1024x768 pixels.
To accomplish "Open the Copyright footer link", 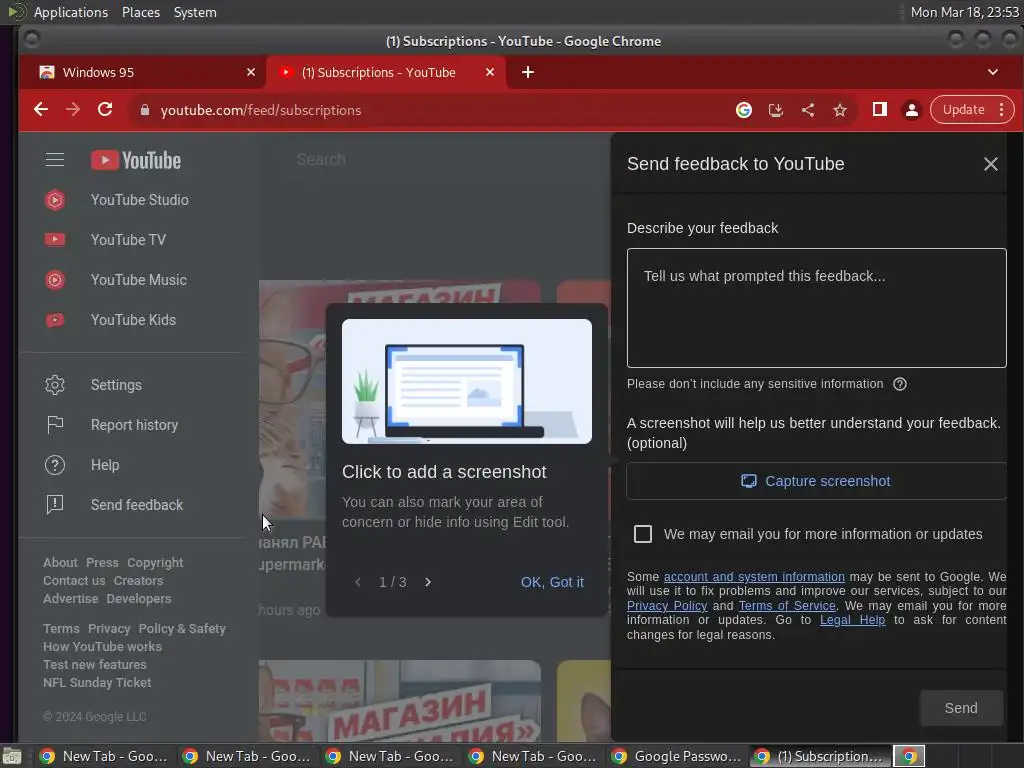I will [x=155, y=563].
